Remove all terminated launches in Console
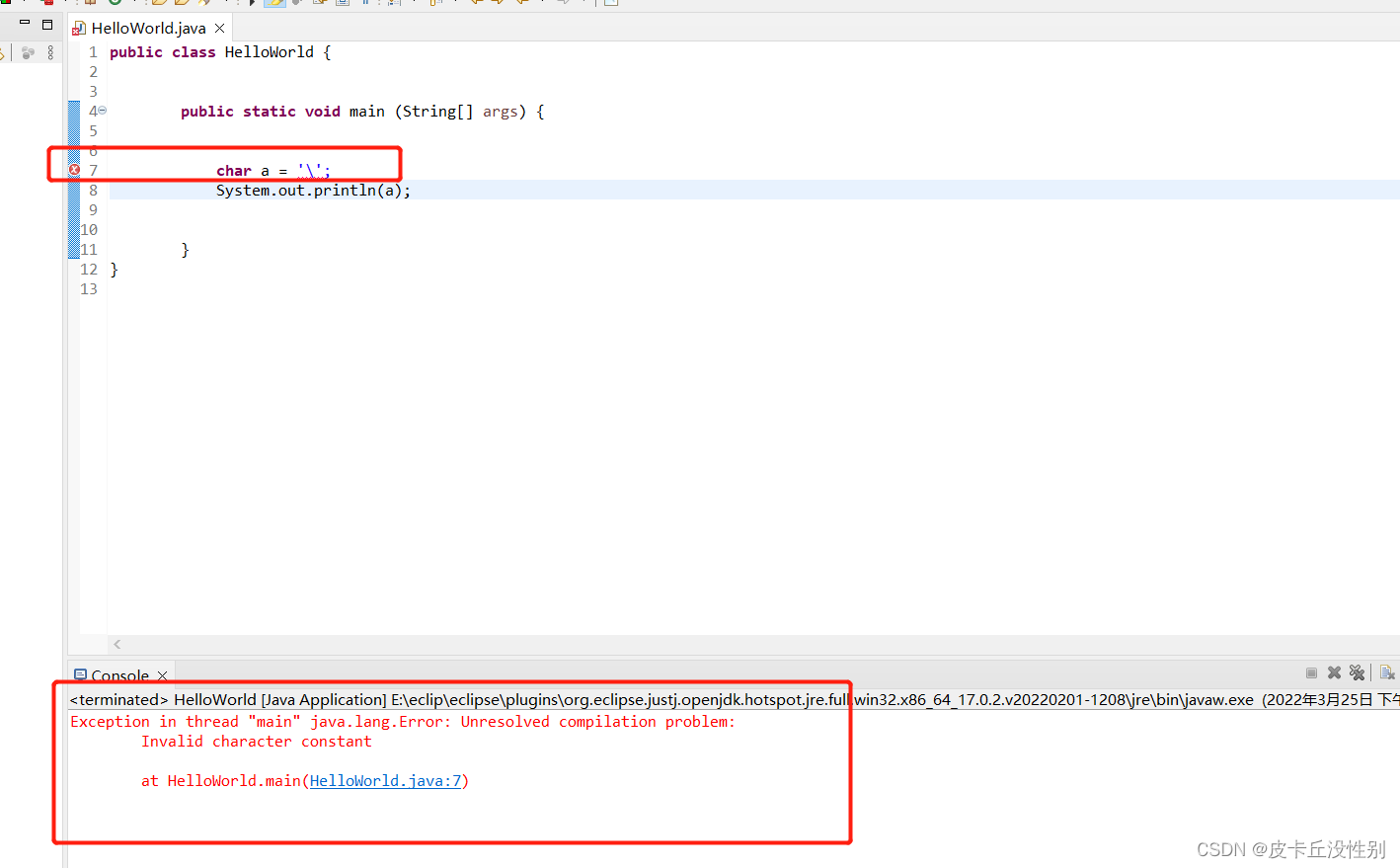The image size is (1400, 868). (x=1358, y=672)
